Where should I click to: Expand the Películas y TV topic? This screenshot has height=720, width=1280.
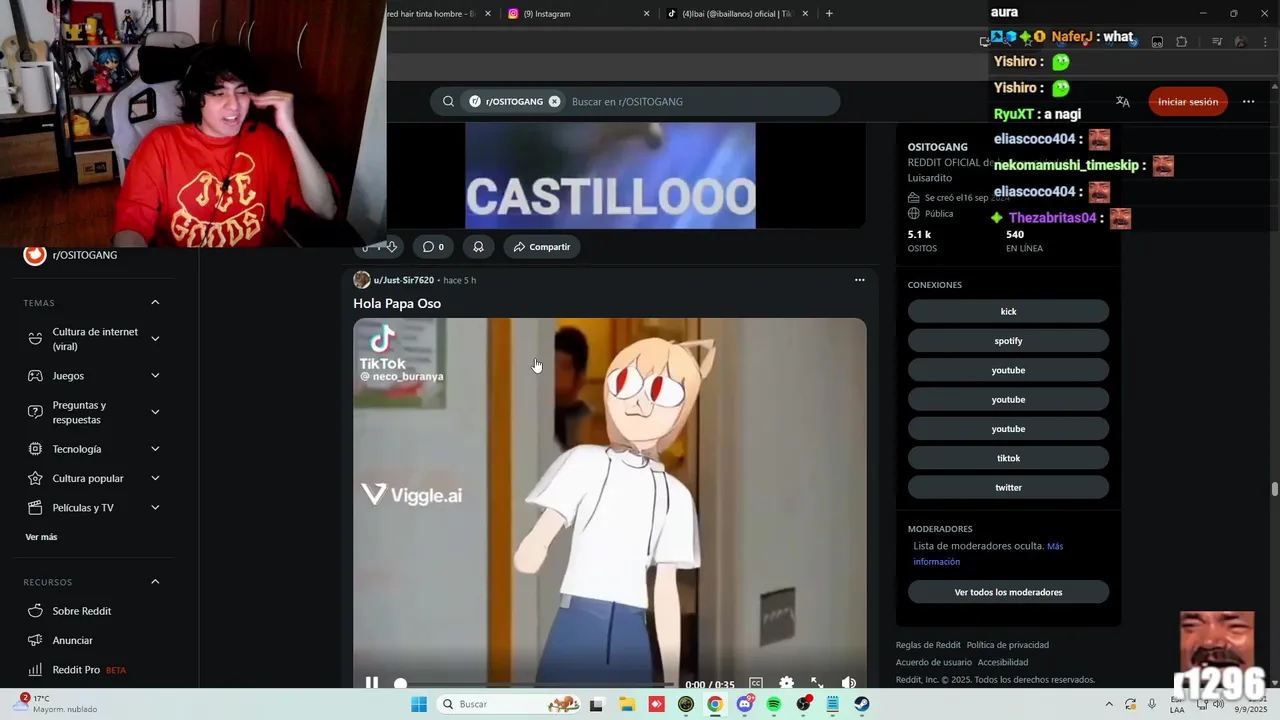(155, 507)
